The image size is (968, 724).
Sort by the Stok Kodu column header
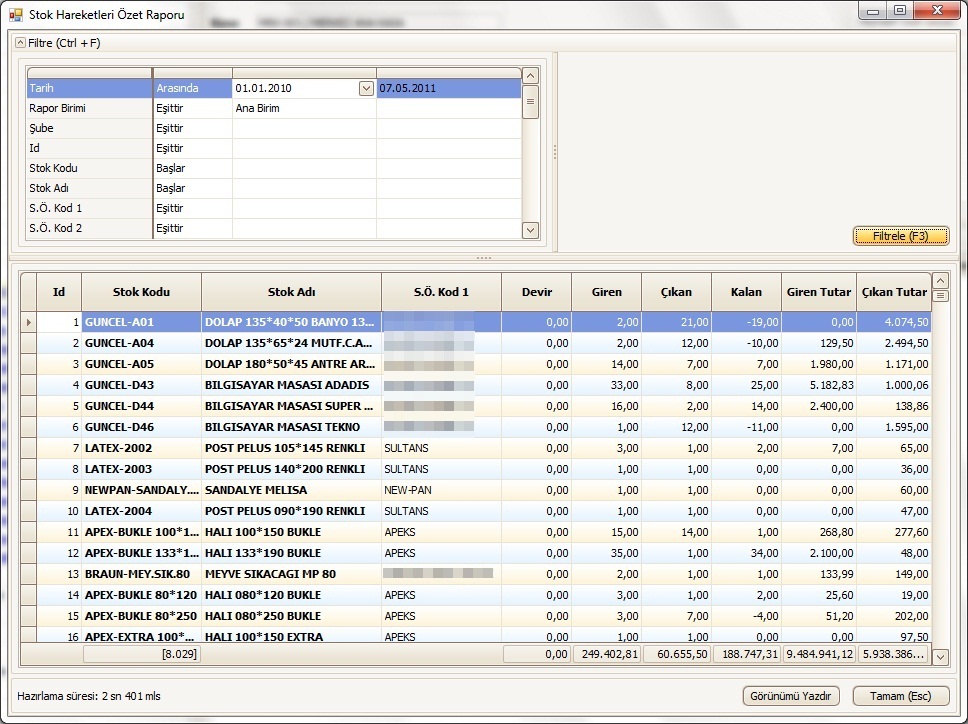point(141,292)
